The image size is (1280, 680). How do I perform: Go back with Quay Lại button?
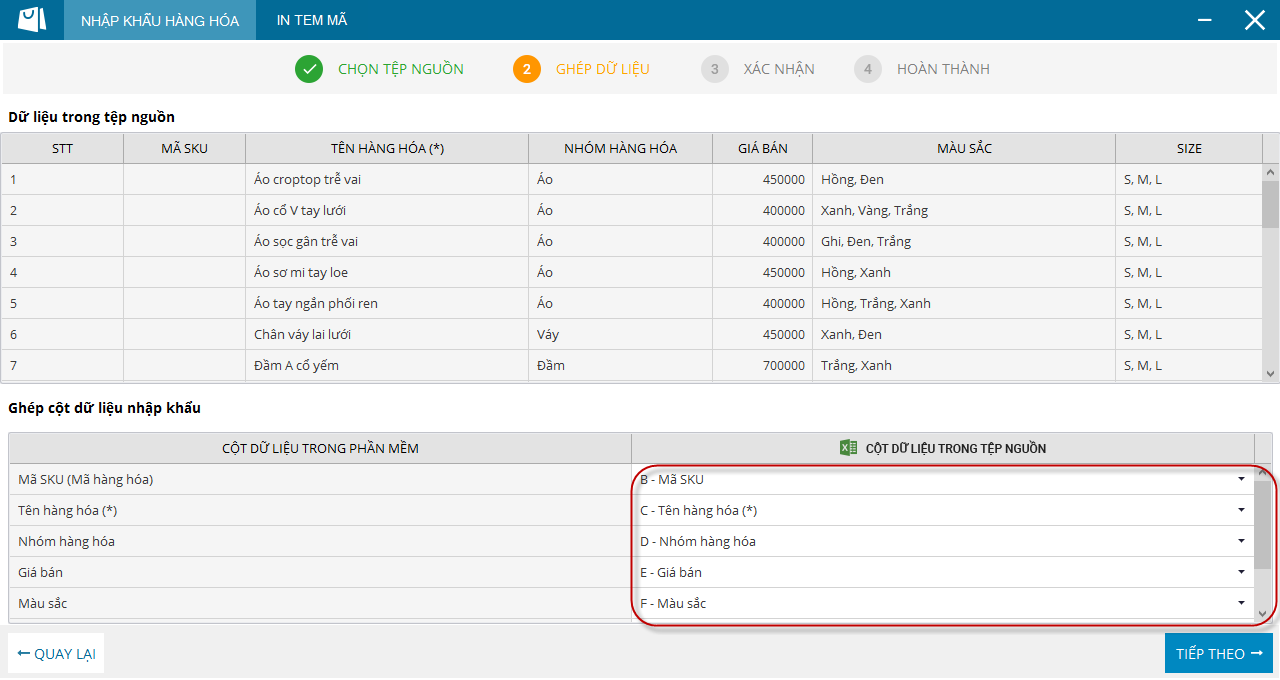point(56,654)
